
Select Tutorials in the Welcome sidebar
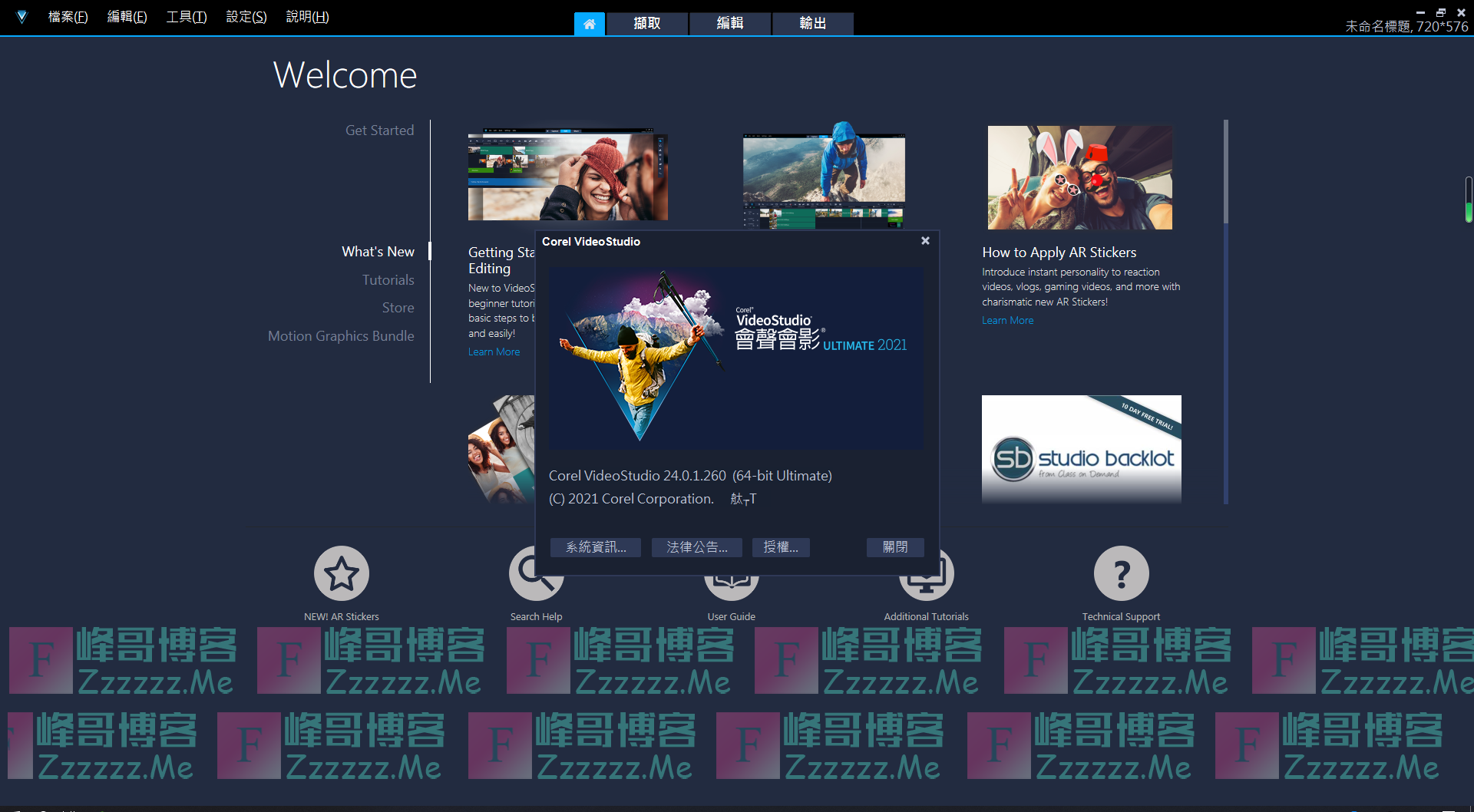tap(388, 280)
